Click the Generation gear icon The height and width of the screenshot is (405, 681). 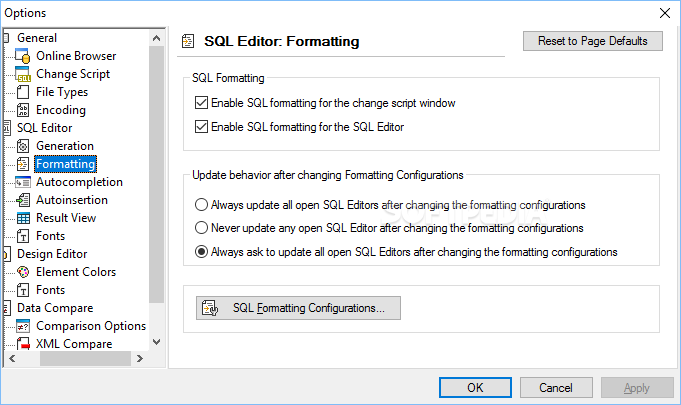23,146
